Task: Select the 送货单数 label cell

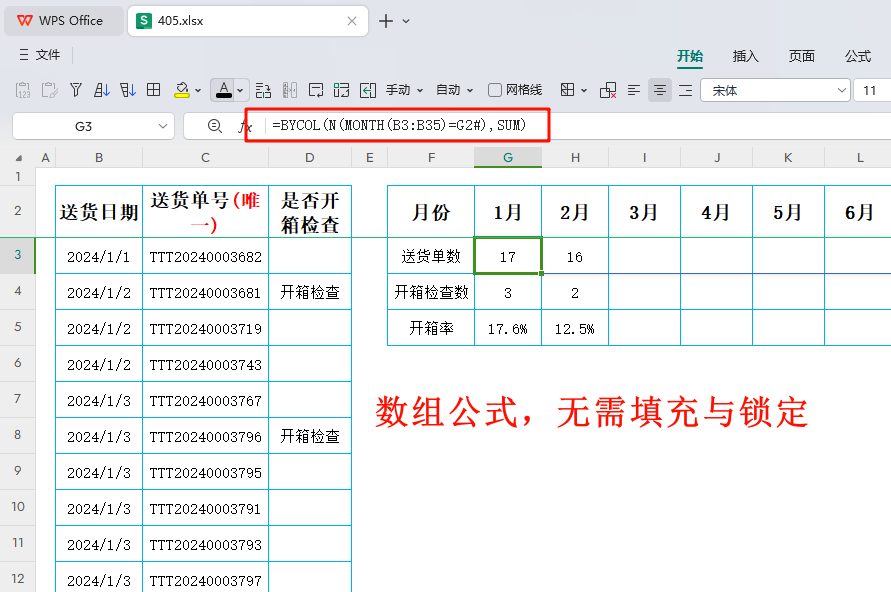Action: [431, 256]
